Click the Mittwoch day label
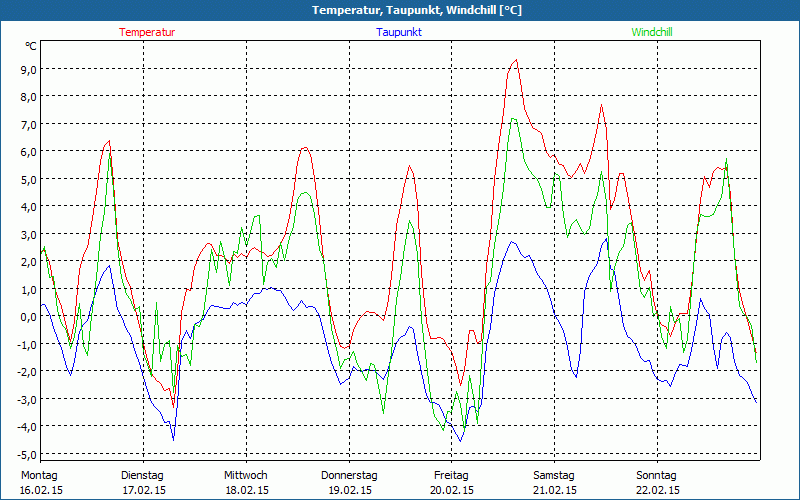The image size is (800, 500). tap(245, 476)
